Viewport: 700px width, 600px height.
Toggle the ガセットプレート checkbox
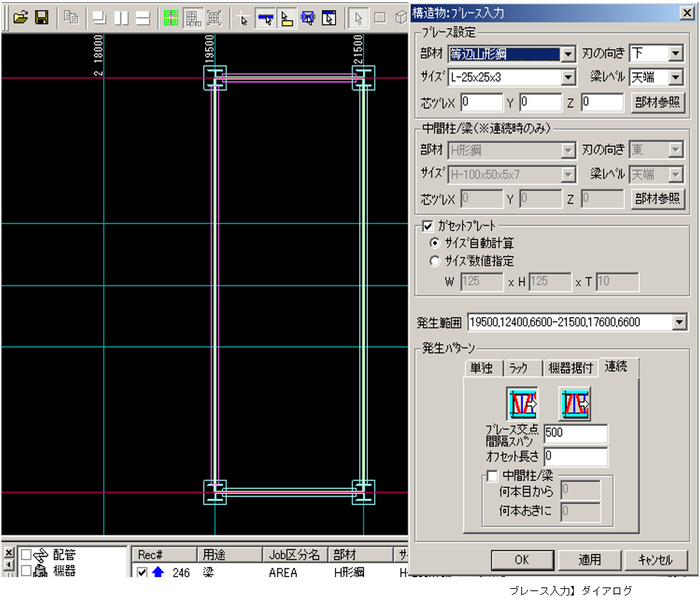point(428,226)
